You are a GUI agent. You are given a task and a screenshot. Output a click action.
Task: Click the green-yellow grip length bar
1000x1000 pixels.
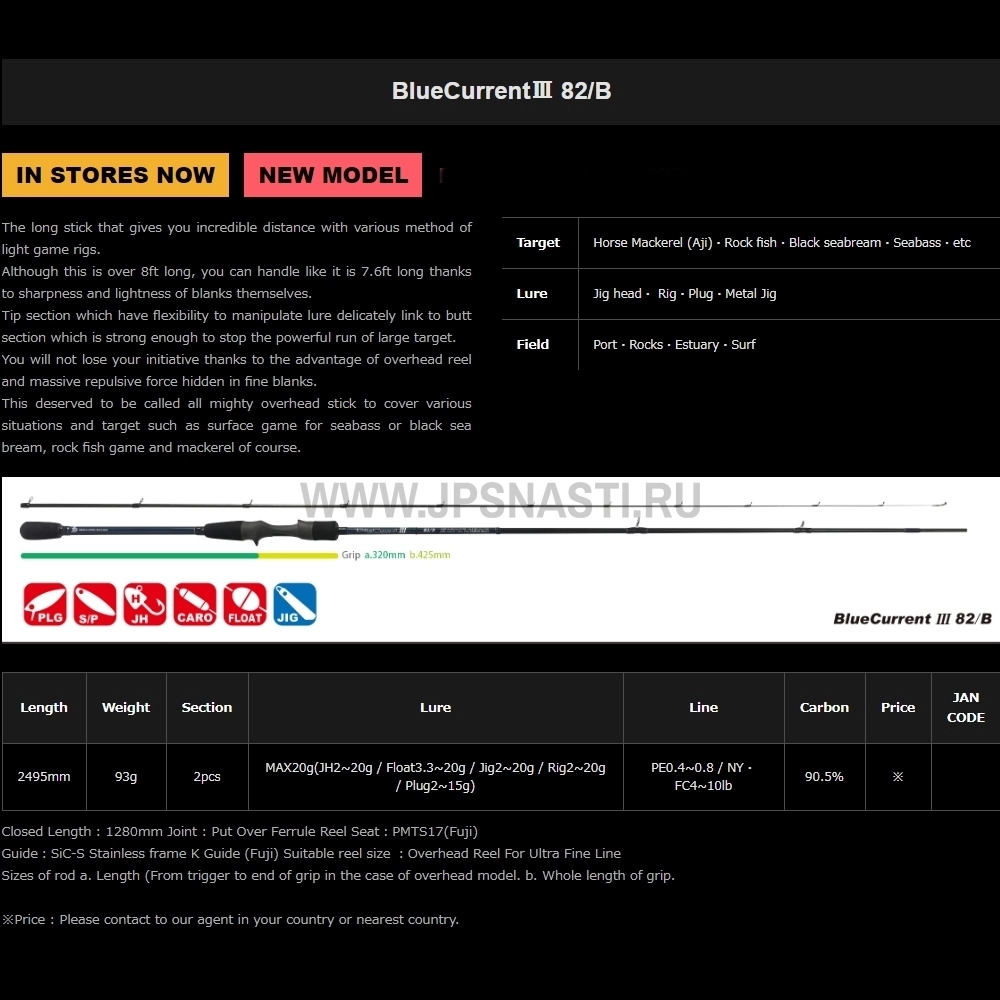point(179,555)
